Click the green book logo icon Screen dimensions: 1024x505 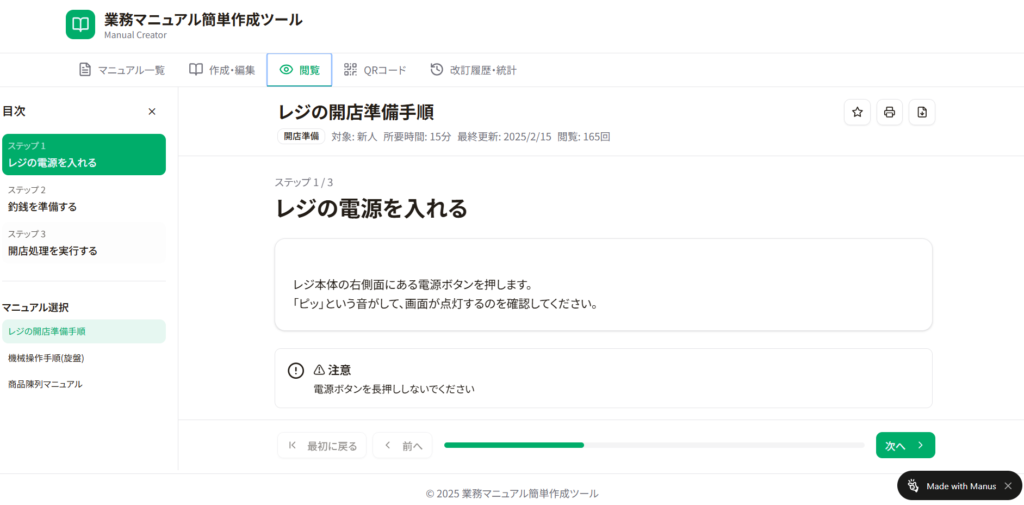(80, 25)
